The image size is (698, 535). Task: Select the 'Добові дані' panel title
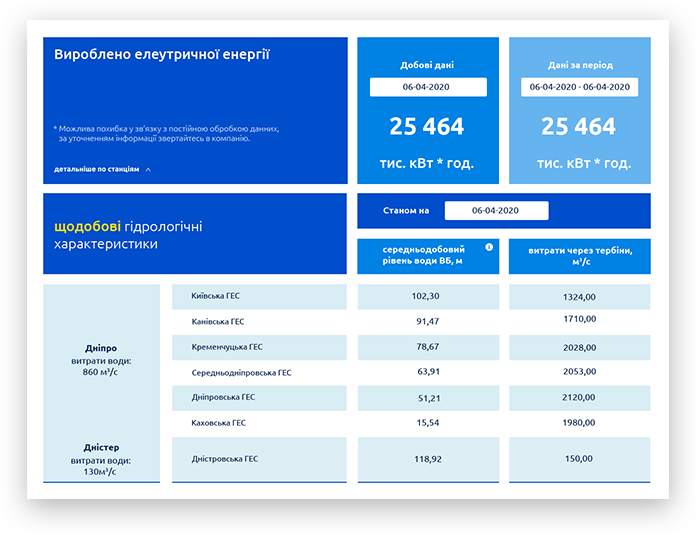(428, 65)
